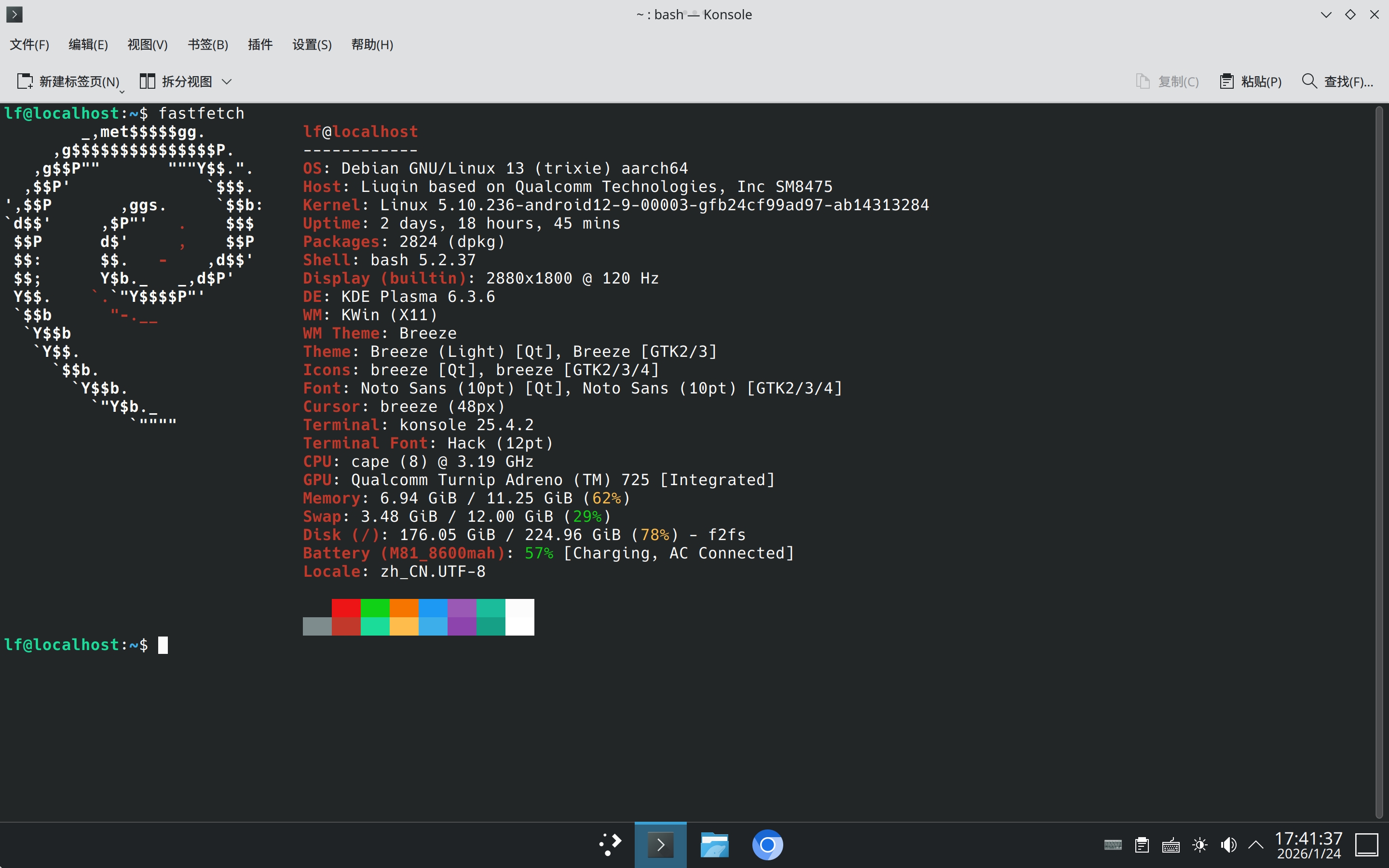
Task: Open the 文件(F) menu
Action: 29,45
